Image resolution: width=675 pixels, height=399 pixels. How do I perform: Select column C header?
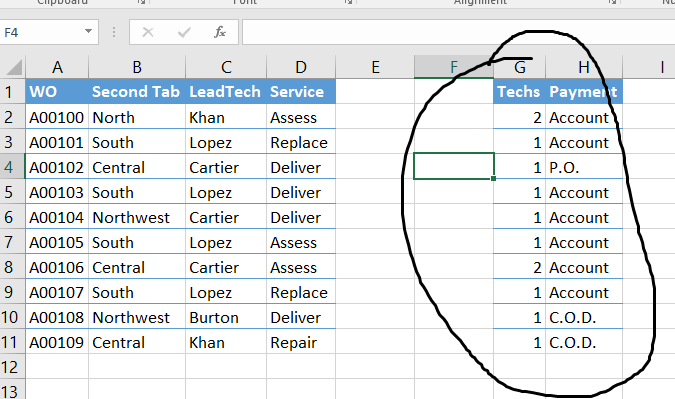click(226, 67)
